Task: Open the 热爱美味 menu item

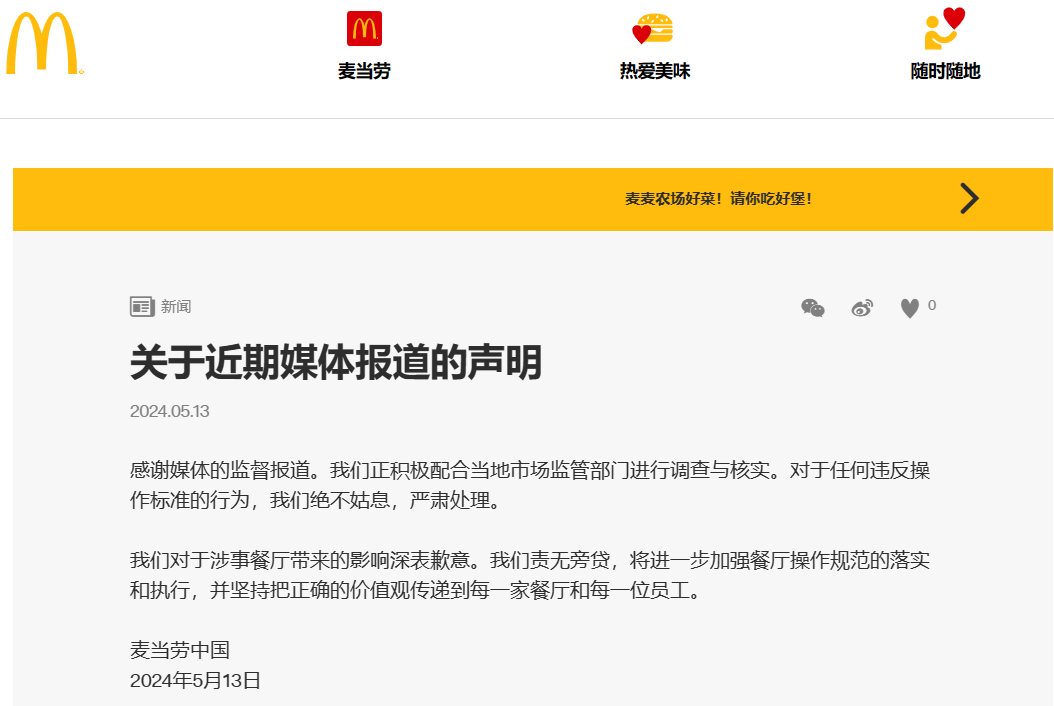Action: pyautogui.click(x=655, y=71)
